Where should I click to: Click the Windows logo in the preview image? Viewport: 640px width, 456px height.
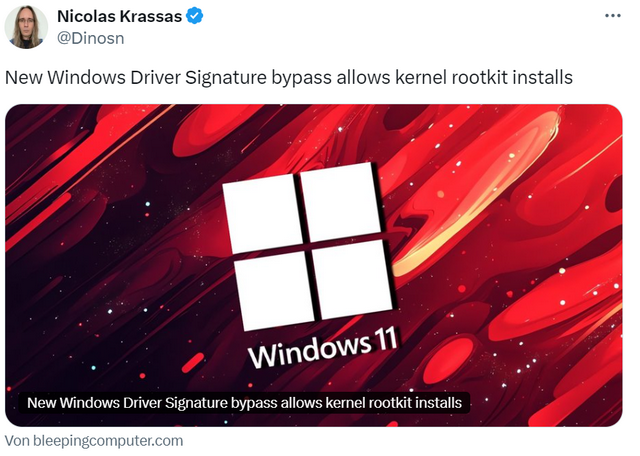[x=309, y=246]
